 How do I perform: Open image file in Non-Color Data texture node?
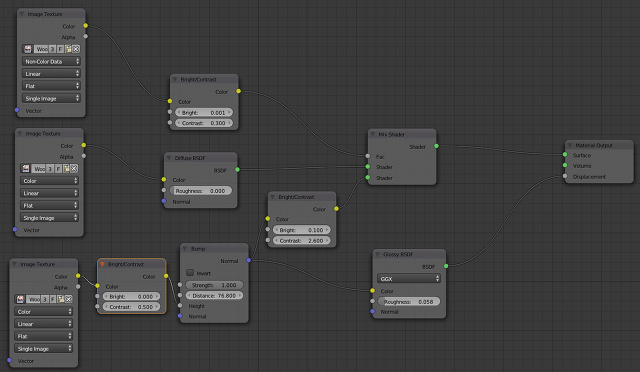[68, 49]
